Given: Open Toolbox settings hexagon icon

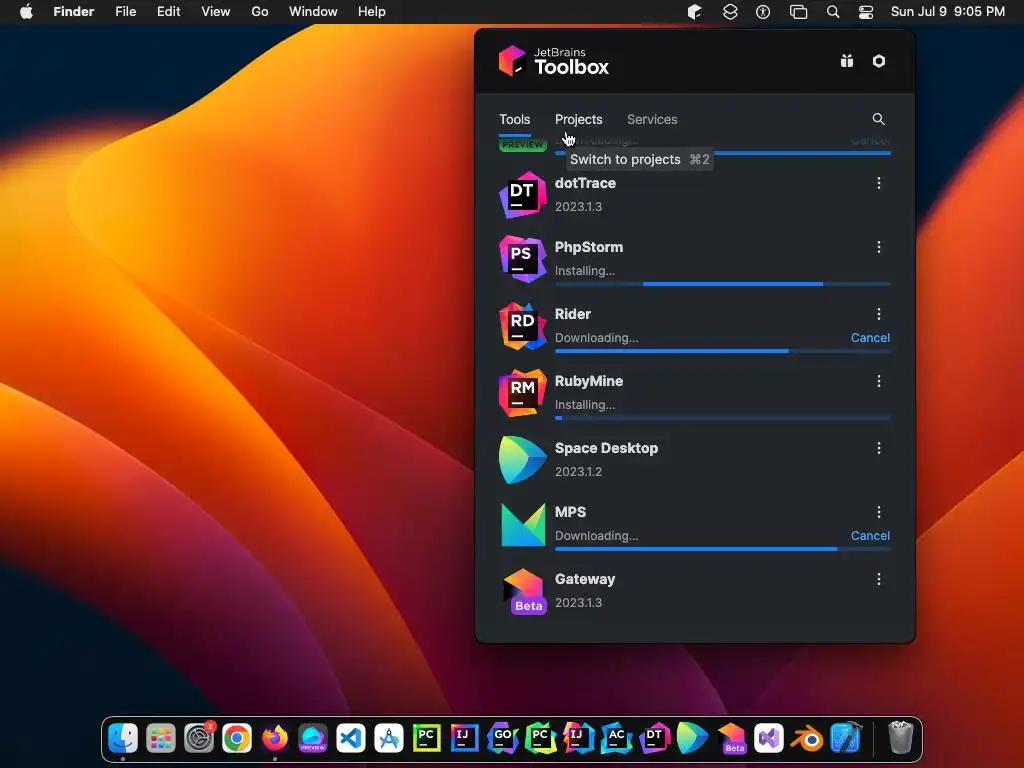Looking at the screenshot, I should 879,61.
